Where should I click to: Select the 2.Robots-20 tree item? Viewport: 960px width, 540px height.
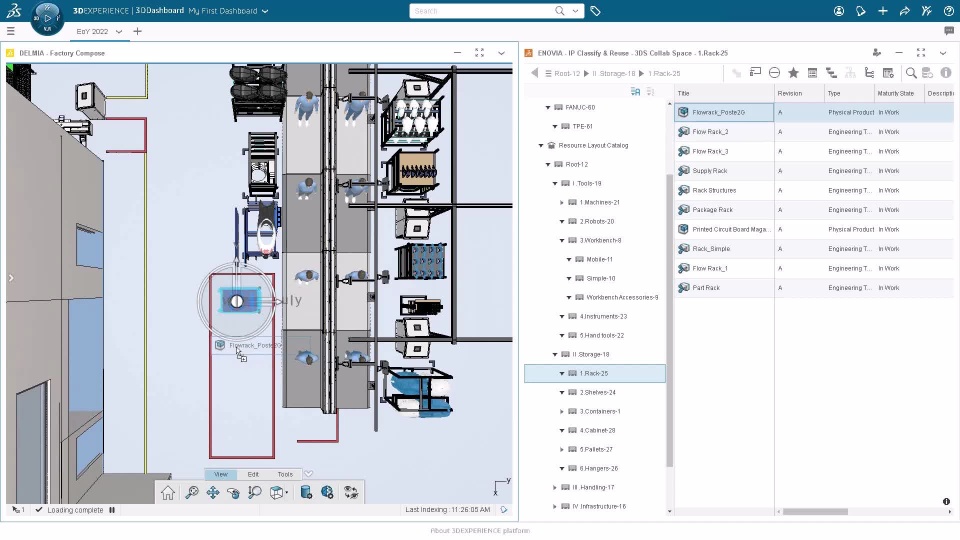coord(597,222)
